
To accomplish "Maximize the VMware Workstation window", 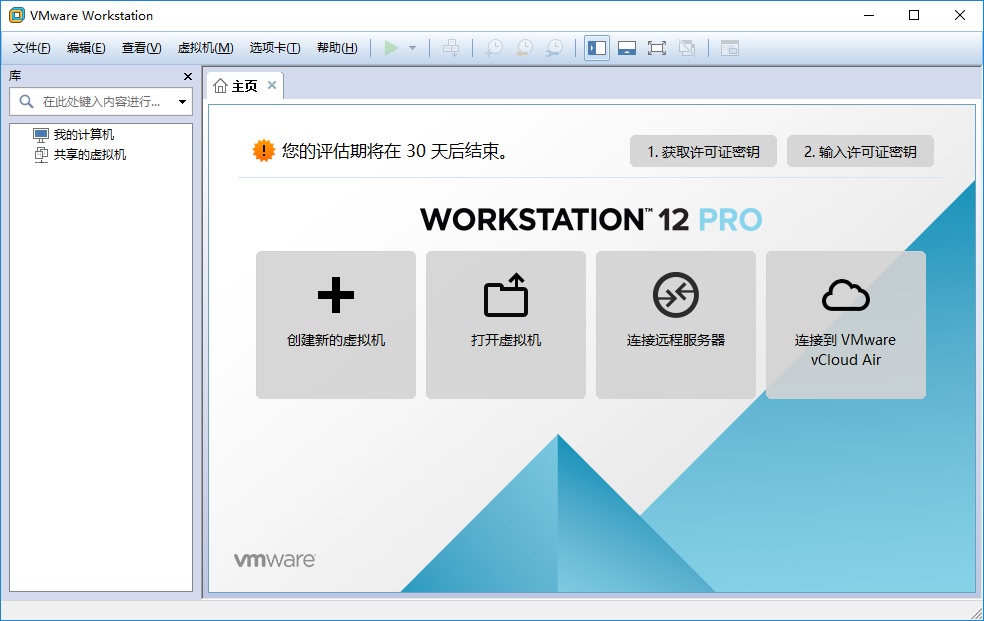I will point(914,15).
